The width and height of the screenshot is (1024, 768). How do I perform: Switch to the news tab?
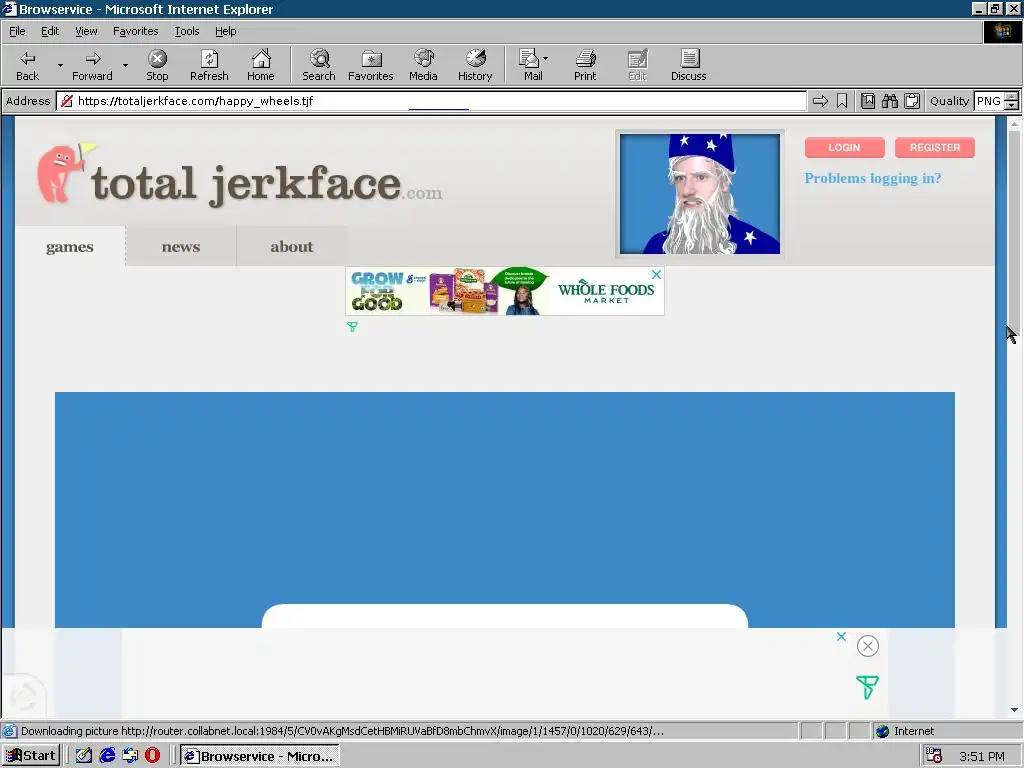coord(181,246)
